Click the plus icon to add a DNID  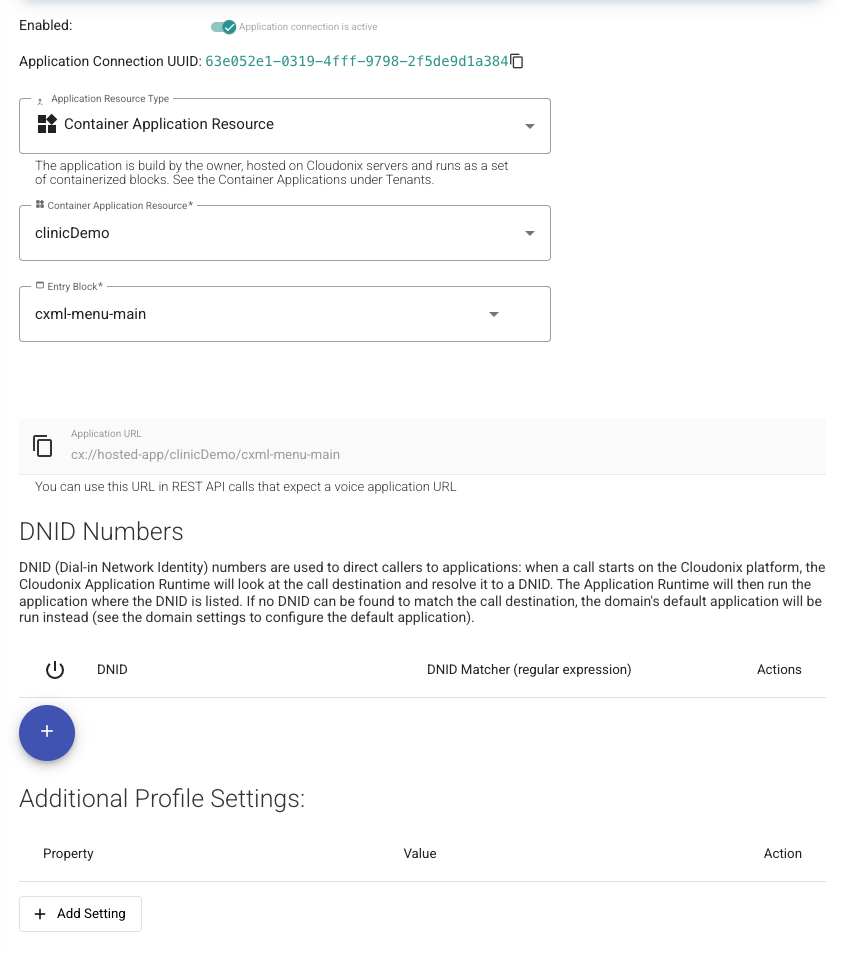coord(47,732)
